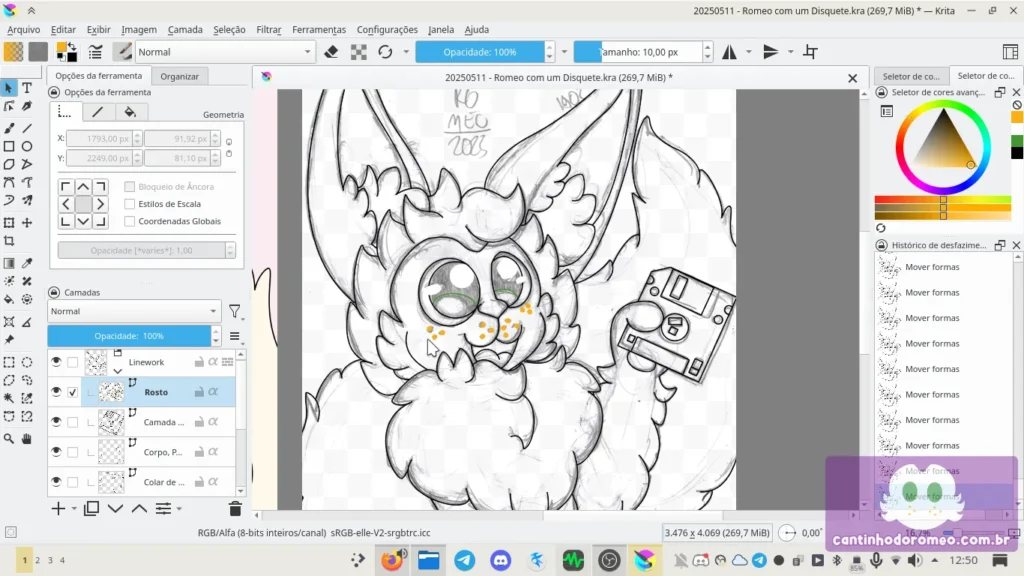Expand the brush opacity options arrow

[564, 52]
